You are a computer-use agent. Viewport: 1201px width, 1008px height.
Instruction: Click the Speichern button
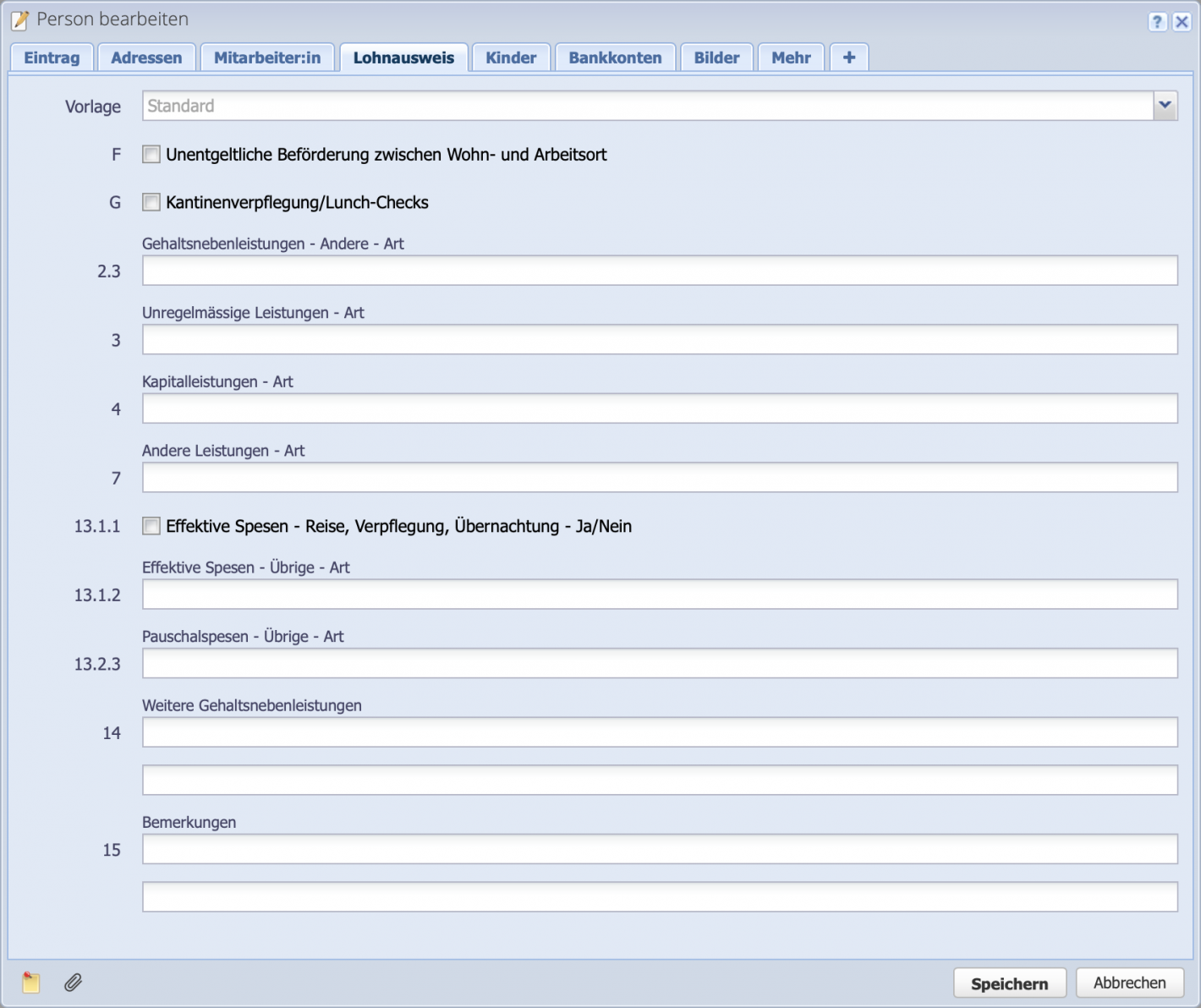click(x=1009, y=983)
